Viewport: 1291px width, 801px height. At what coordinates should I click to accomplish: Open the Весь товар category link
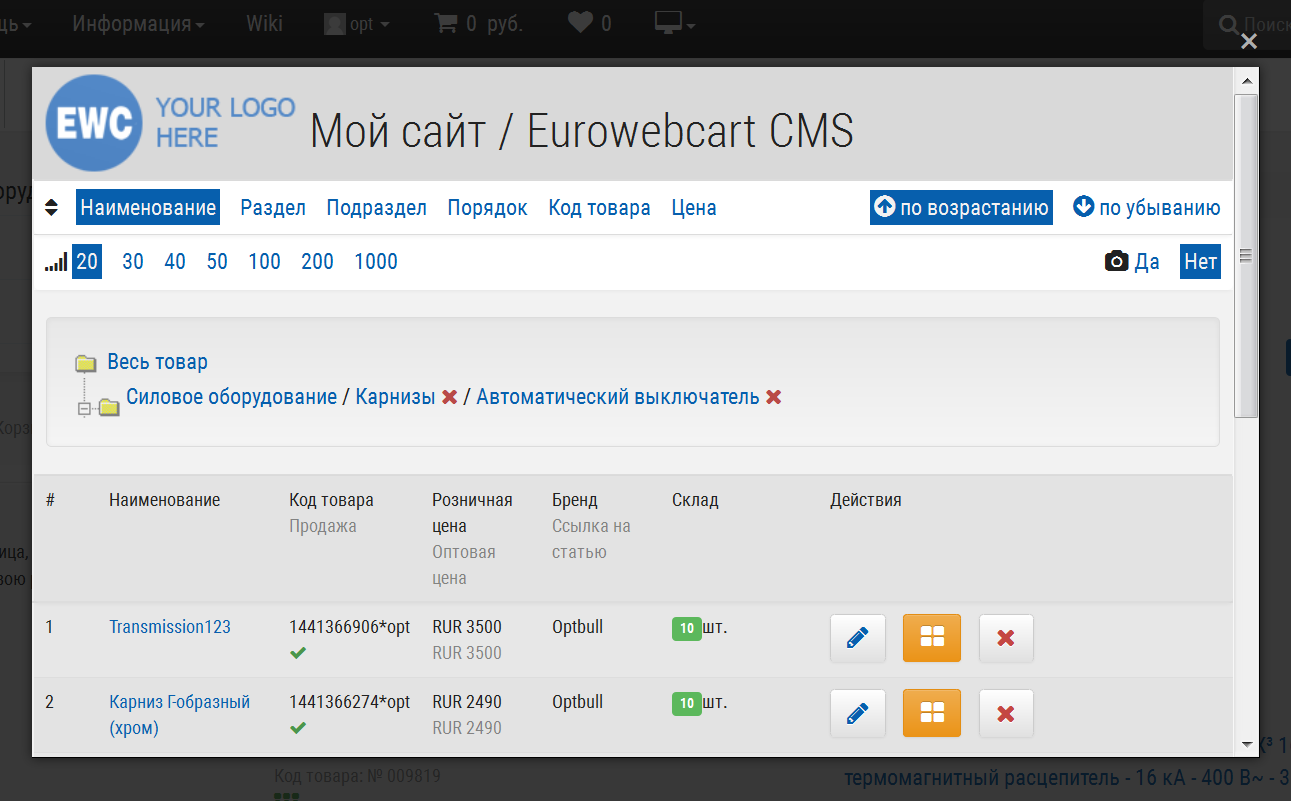pos(157,362)
